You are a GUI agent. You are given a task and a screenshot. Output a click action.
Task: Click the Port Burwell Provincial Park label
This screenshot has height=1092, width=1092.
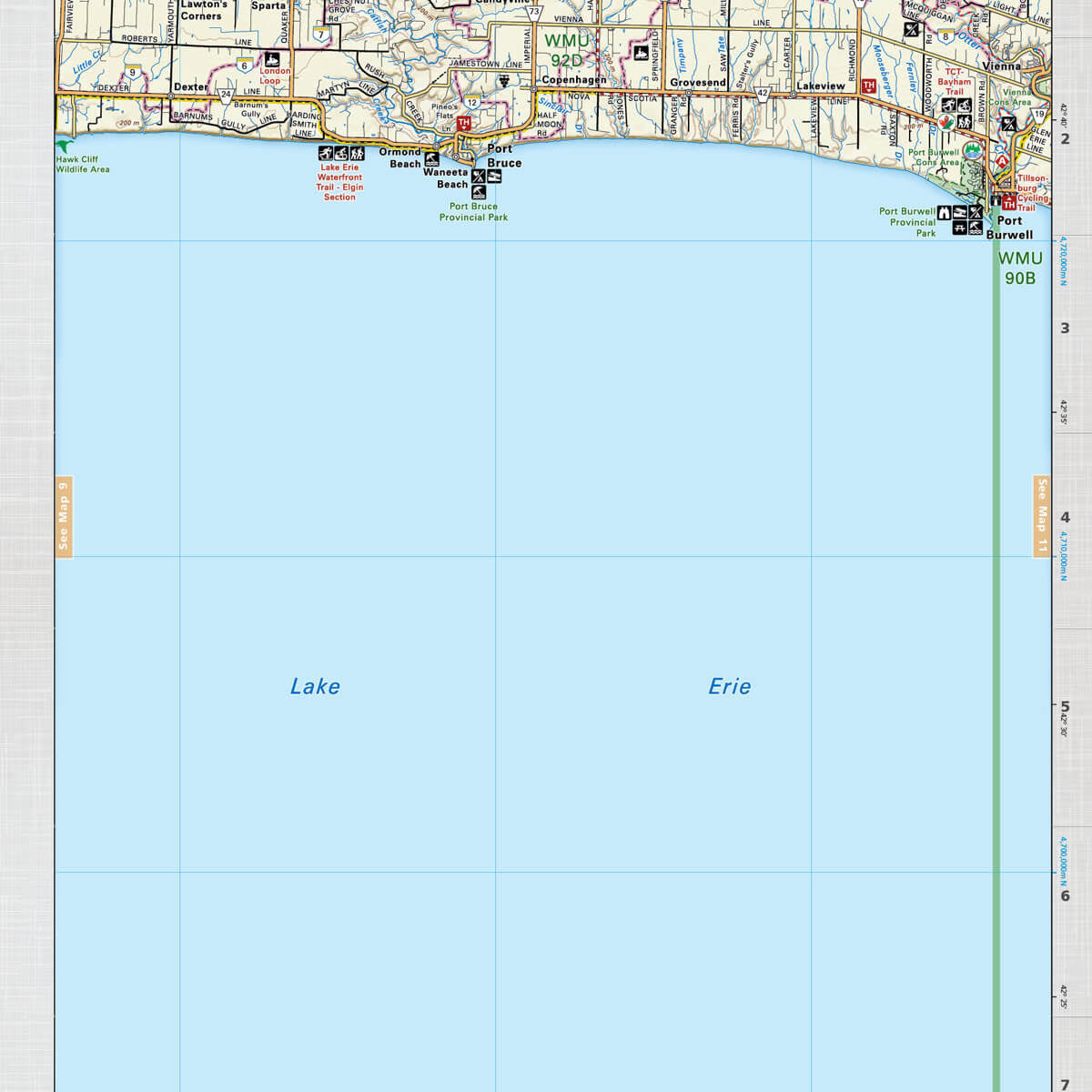tap(906, 222)
